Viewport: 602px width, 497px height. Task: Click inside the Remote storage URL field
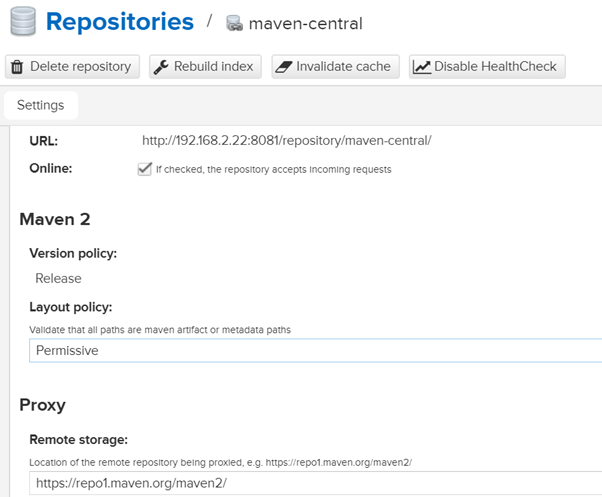315,483
